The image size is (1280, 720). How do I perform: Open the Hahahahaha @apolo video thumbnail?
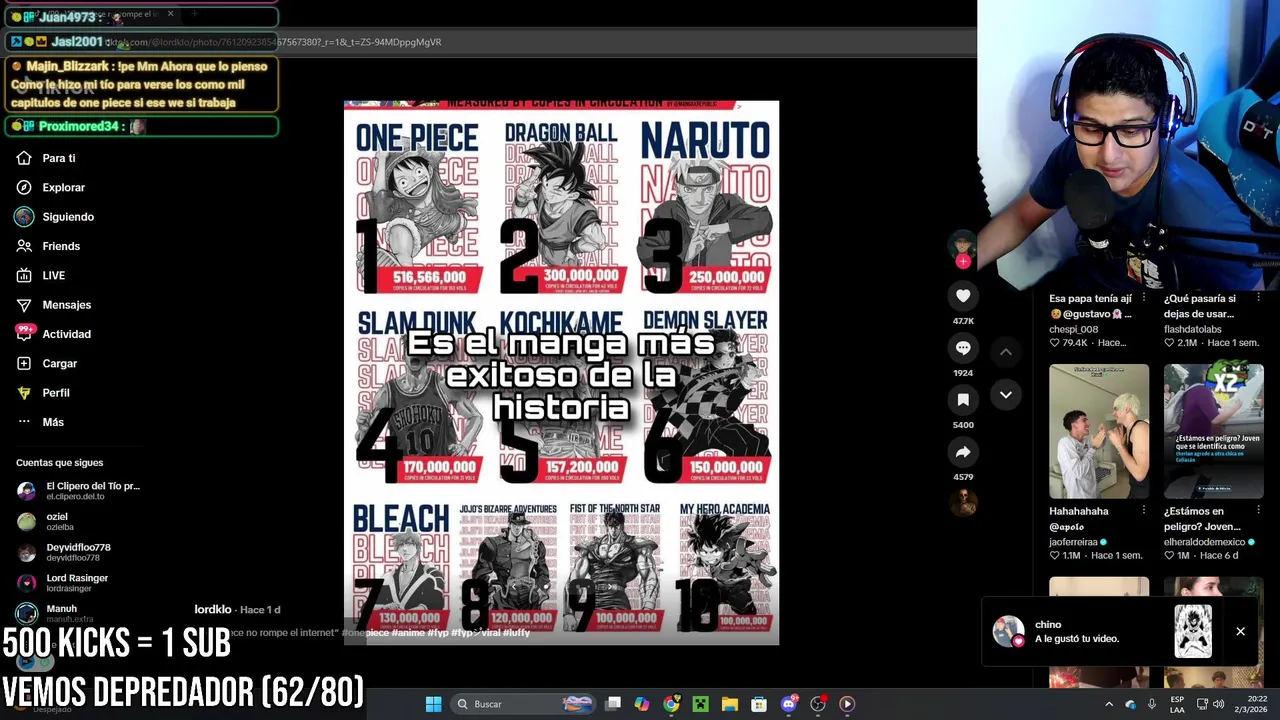pos(1099,431)
